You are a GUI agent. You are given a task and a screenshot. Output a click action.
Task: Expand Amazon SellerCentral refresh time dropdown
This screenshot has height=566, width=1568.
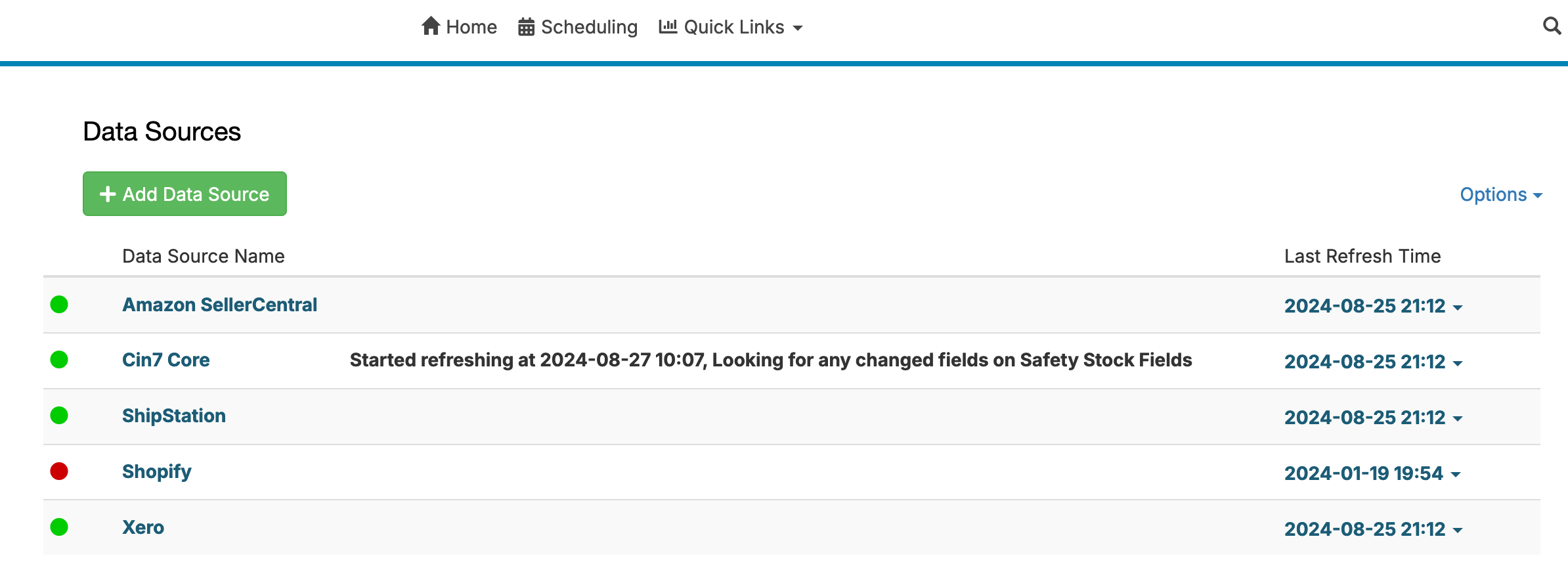click(1373, 306)
